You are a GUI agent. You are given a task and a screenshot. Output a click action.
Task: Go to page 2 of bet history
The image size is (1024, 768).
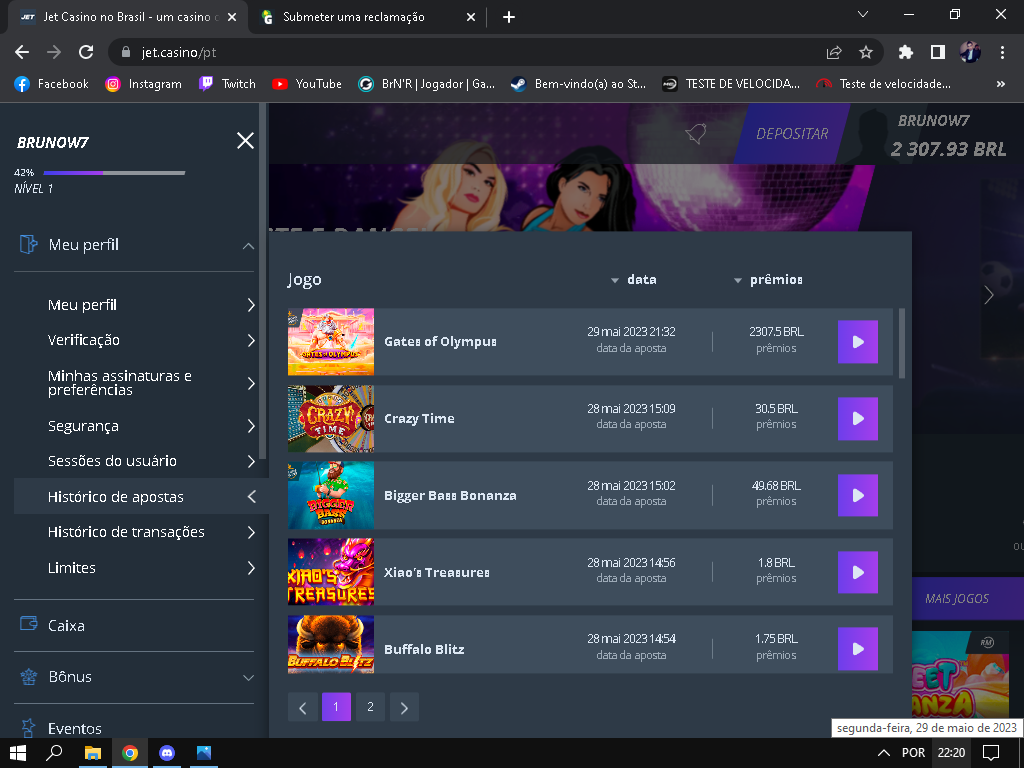pos(370,707)
